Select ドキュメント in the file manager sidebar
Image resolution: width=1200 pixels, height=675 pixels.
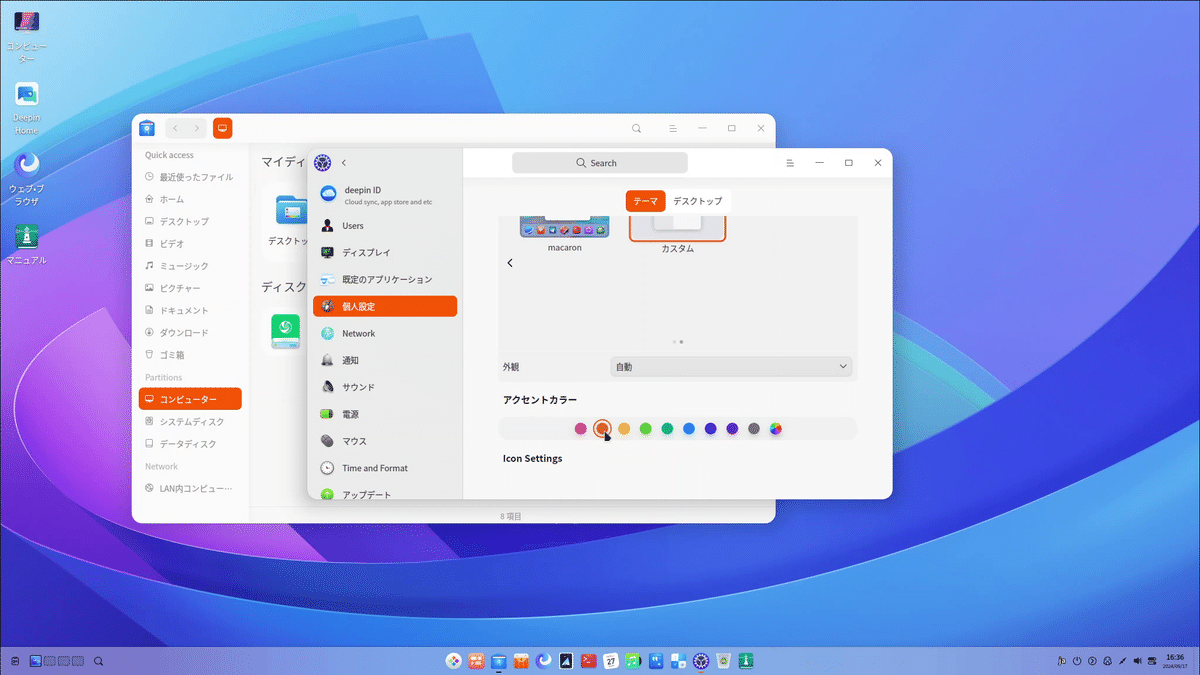coord(190,310)
